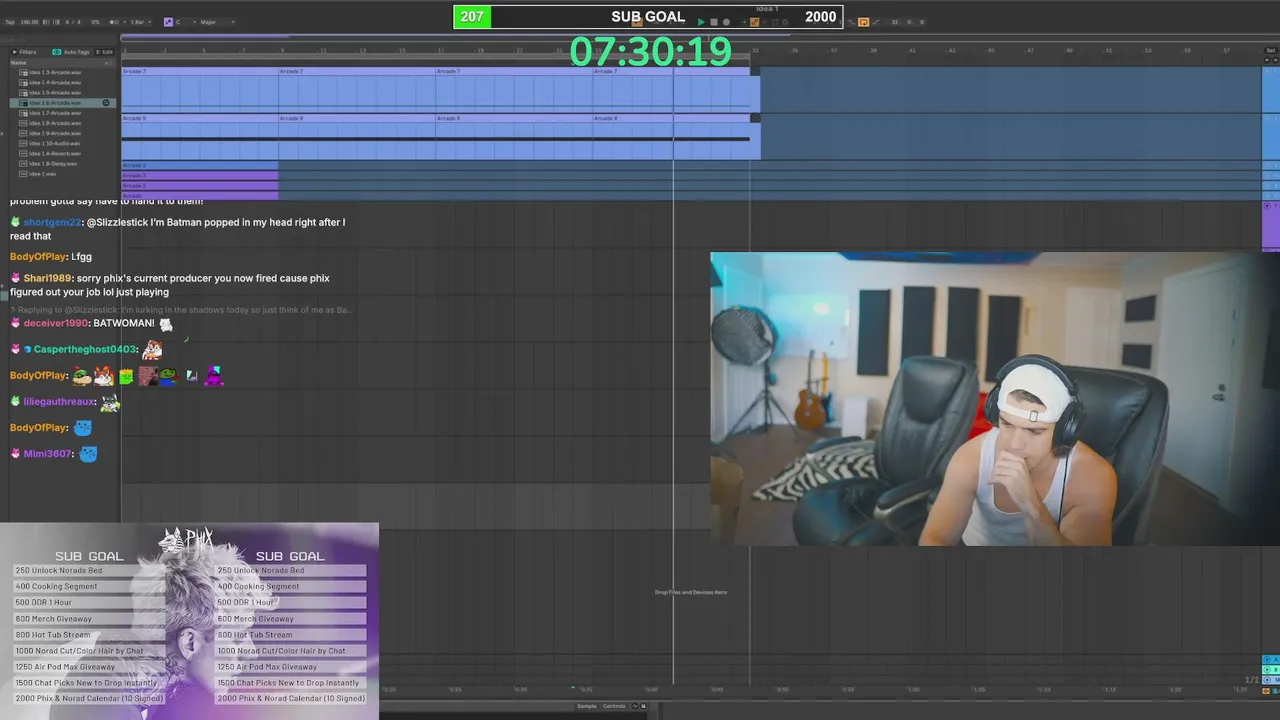
Task: Select Idea 1 9-Arcade.wav file
Action: [55, 133]
